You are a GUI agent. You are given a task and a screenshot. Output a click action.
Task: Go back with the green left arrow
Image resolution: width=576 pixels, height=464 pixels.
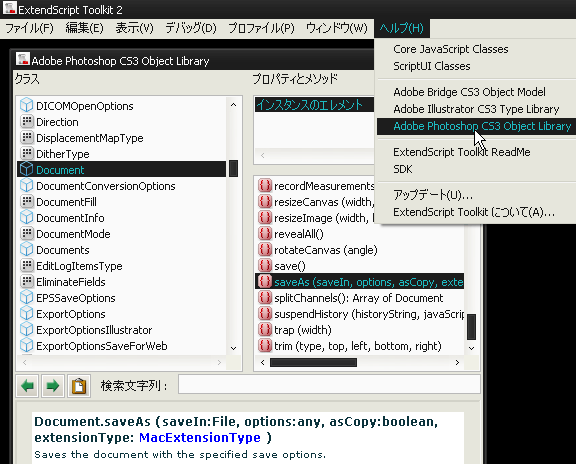[27, 386]
